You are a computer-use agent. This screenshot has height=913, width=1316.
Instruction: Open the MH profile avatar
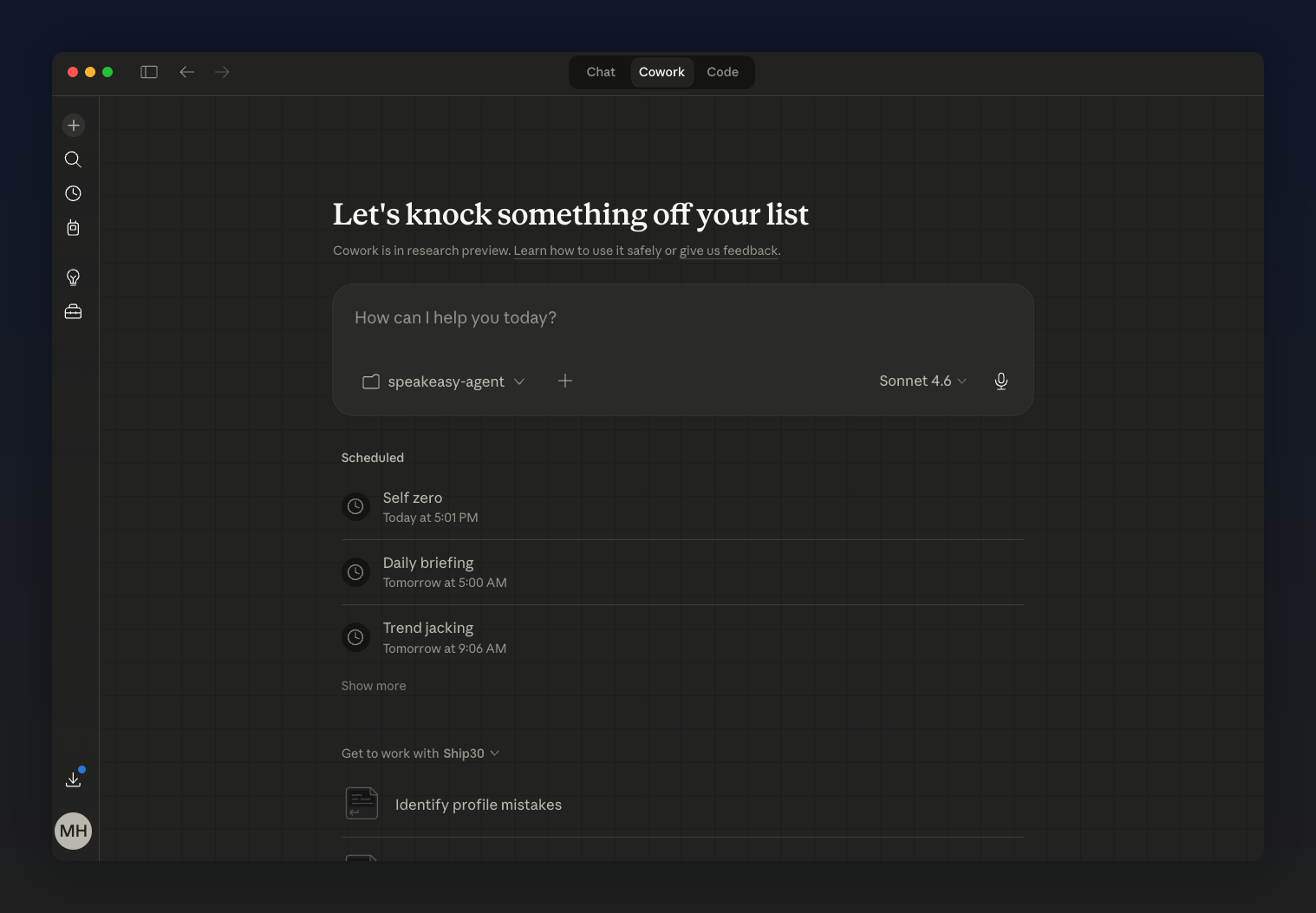pos(74,831)
